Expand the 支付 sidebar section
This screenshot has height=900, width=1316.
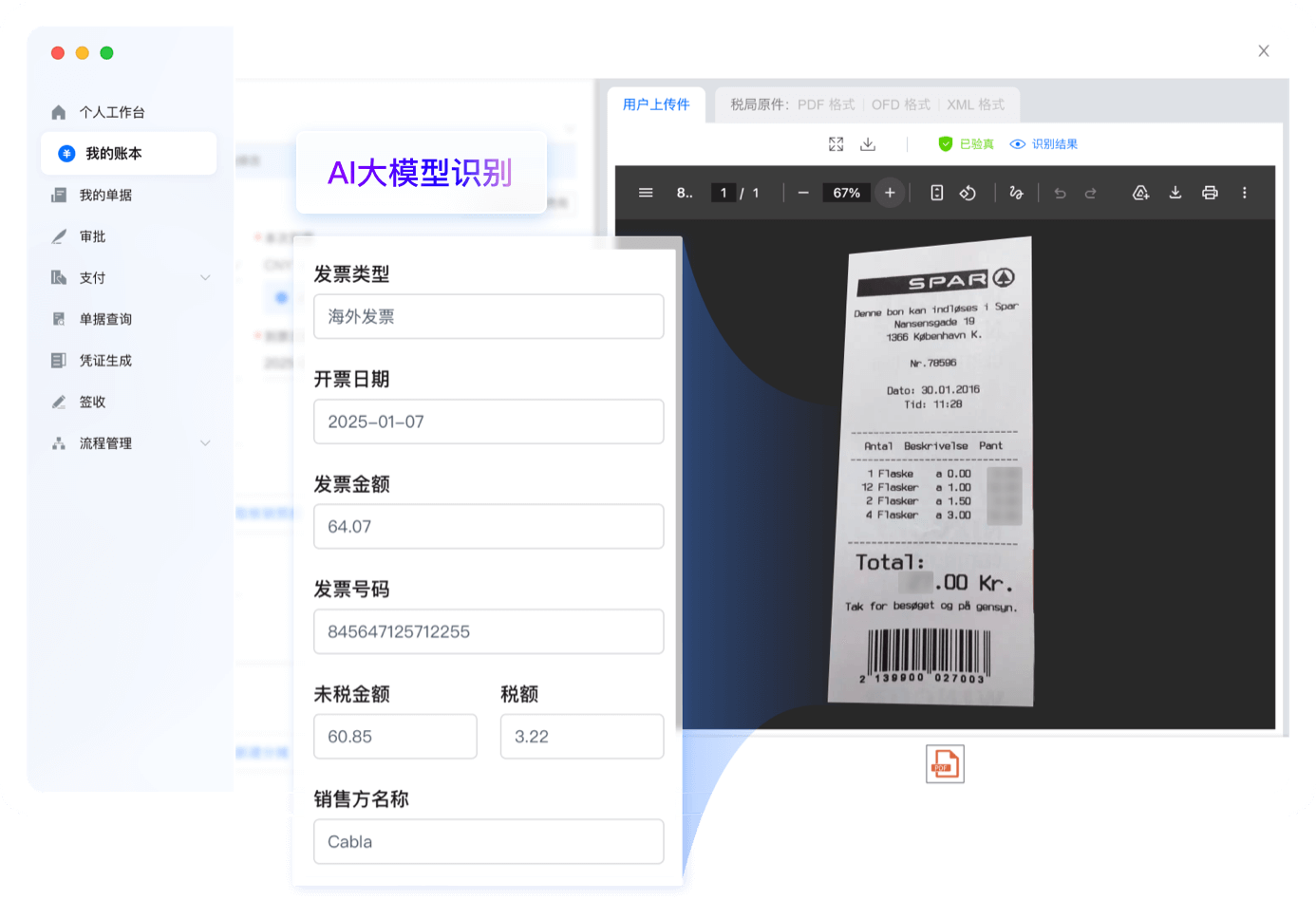[205, 277]
